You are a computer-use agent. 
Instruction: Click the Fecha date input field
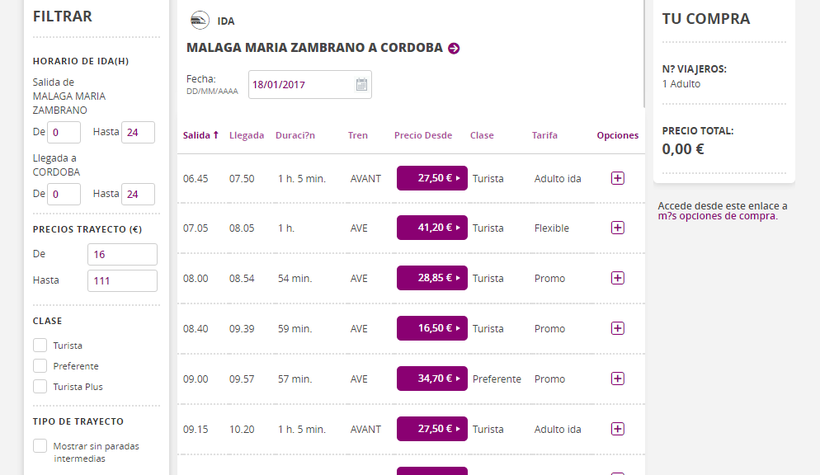300,85
